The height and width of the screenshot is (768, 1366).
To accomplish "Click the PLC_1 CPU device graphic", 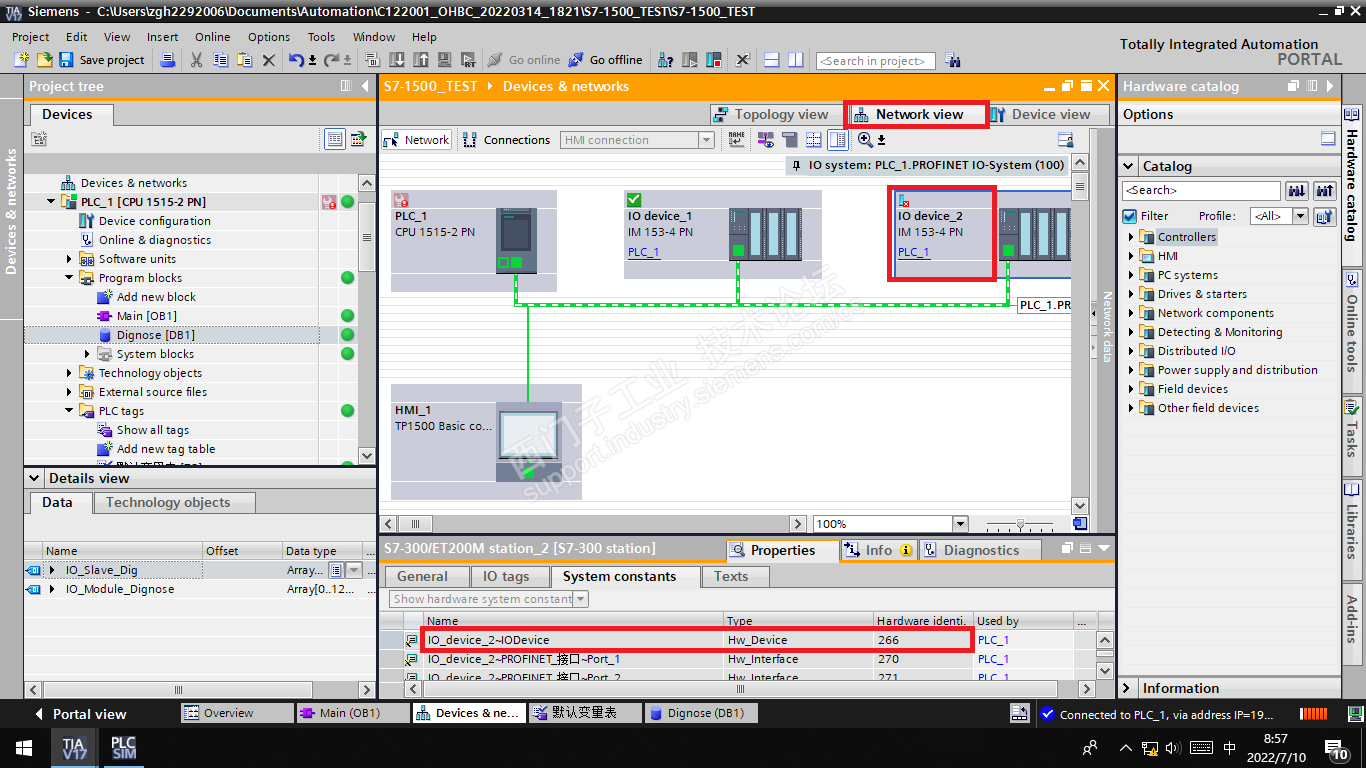I will click(516, 240).
